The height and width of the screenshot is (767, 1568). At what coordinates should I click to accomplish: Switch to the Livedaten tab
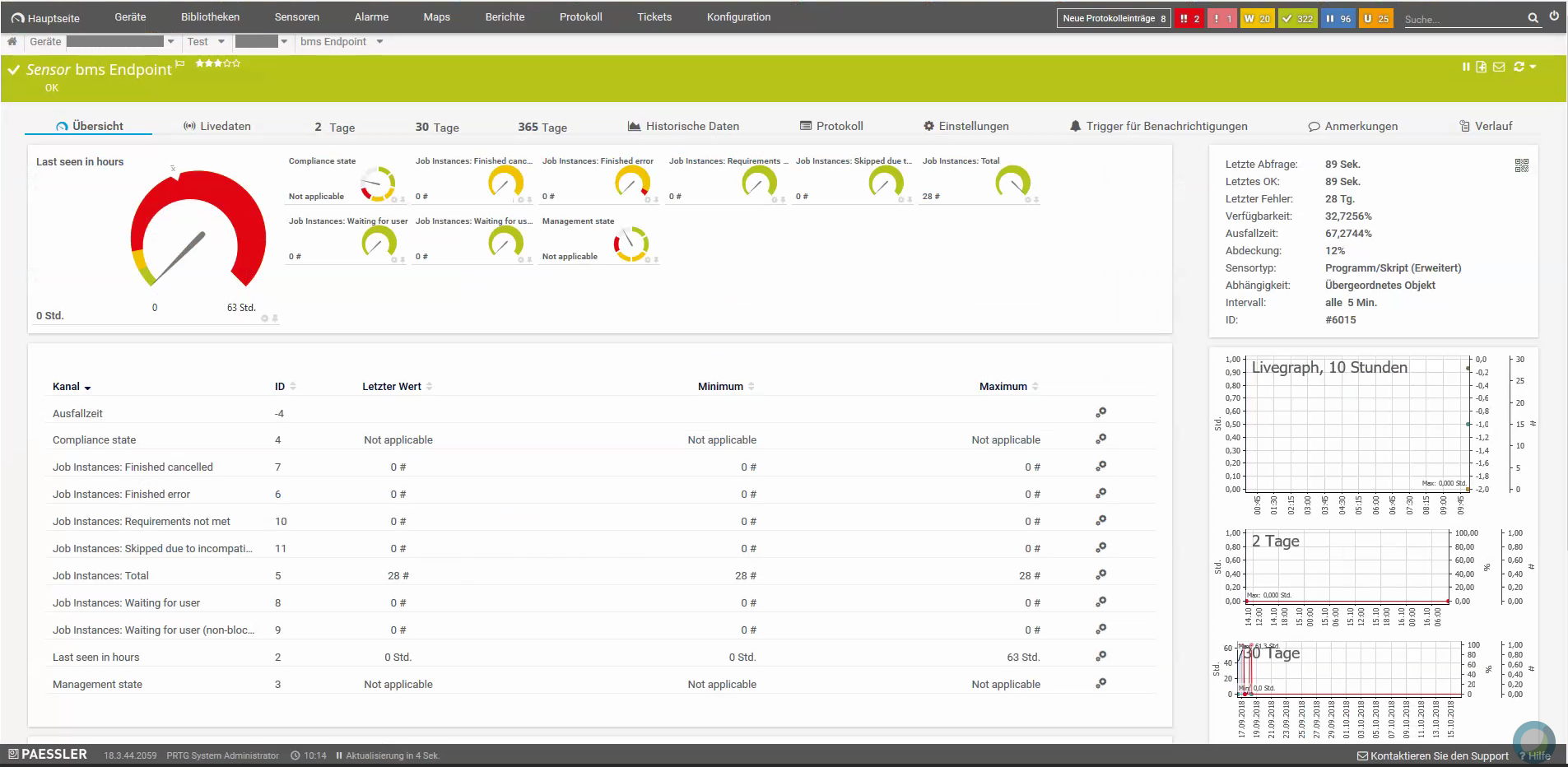pos(217,126)
